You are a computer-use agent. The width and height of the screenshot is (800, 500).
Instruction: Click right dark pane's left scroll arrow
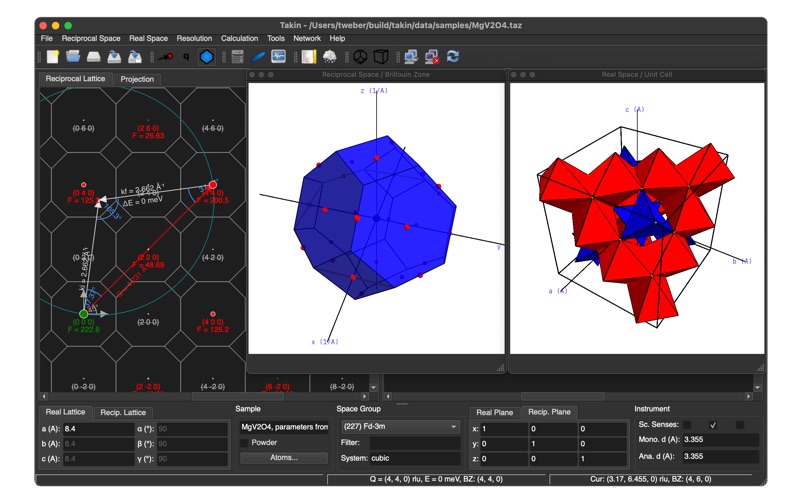click(x=388, y=396)
